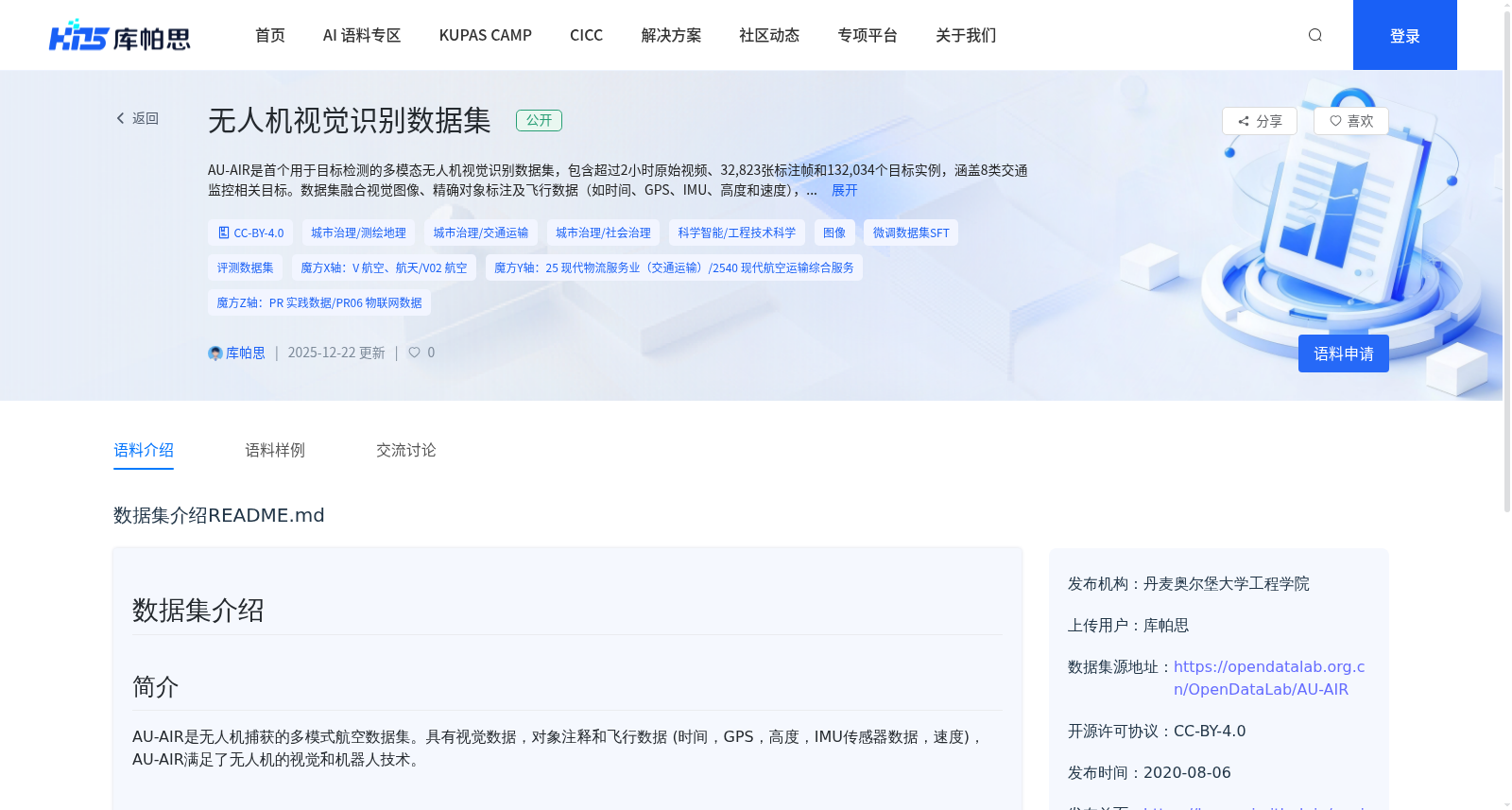Viewport: 1512px width, 810px height.
Task: Click the 分享 share button
Action: click(1260, 121)
